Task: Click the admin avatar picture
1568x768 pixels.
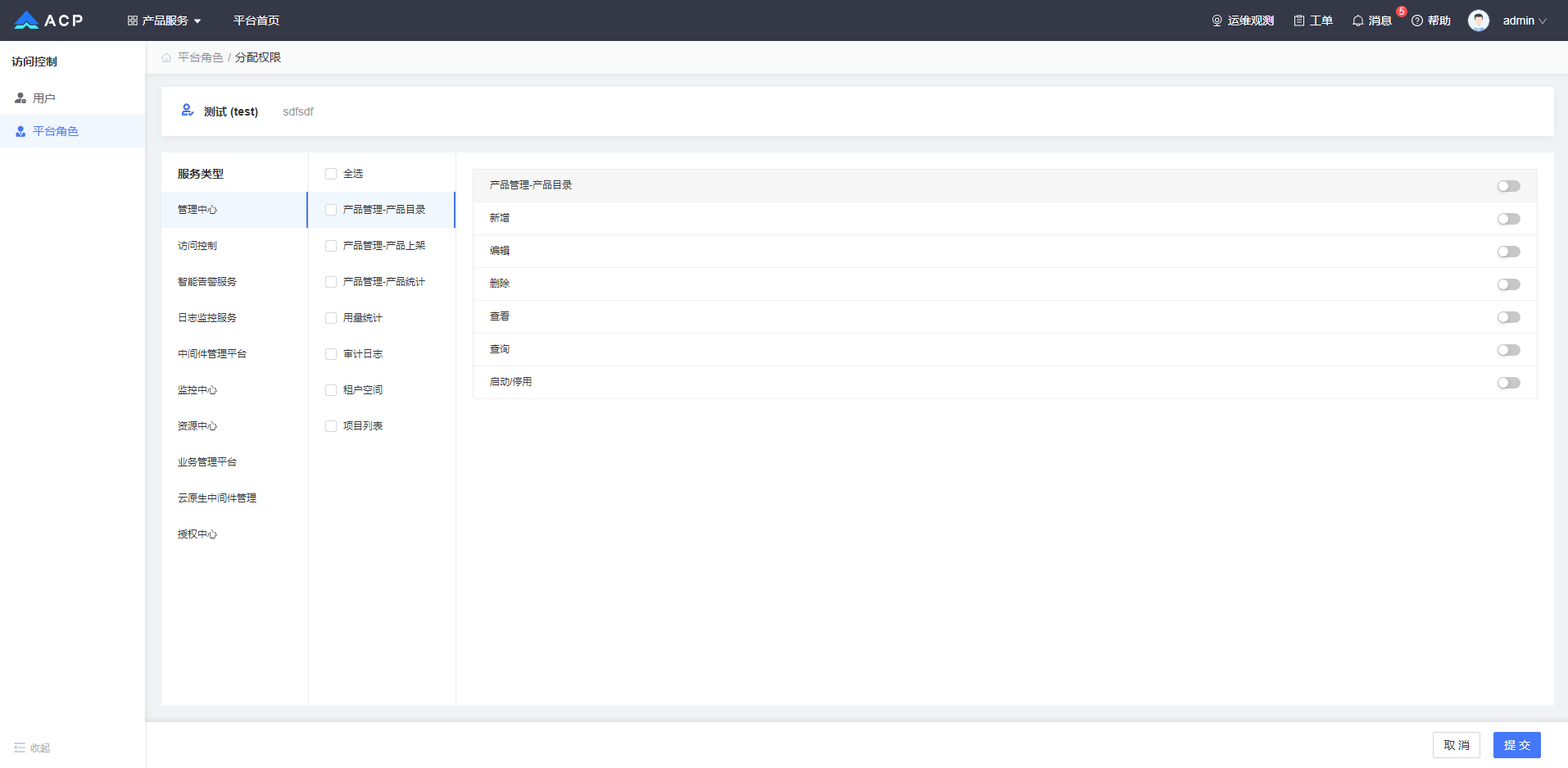Action: 1479,20
